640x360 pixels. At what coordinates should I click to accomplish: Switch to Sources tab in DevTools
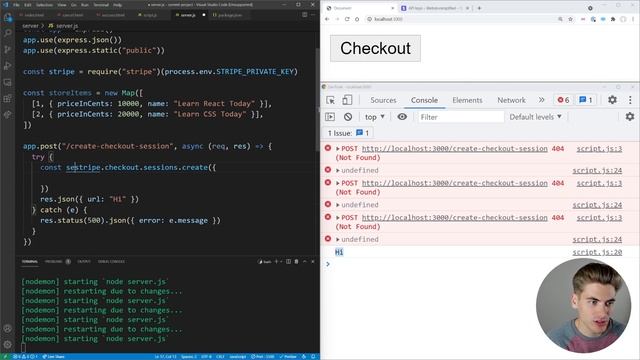pyautogui.click(x=383, y=100)
